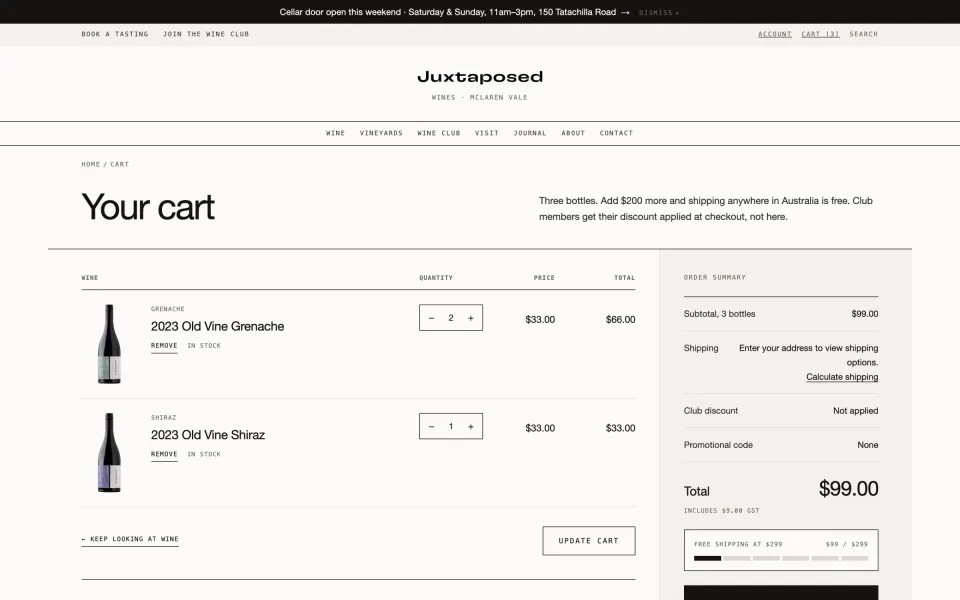Click the Order Summary heading
This screenshot has height=600, width=960.
[x=714, y=277]
